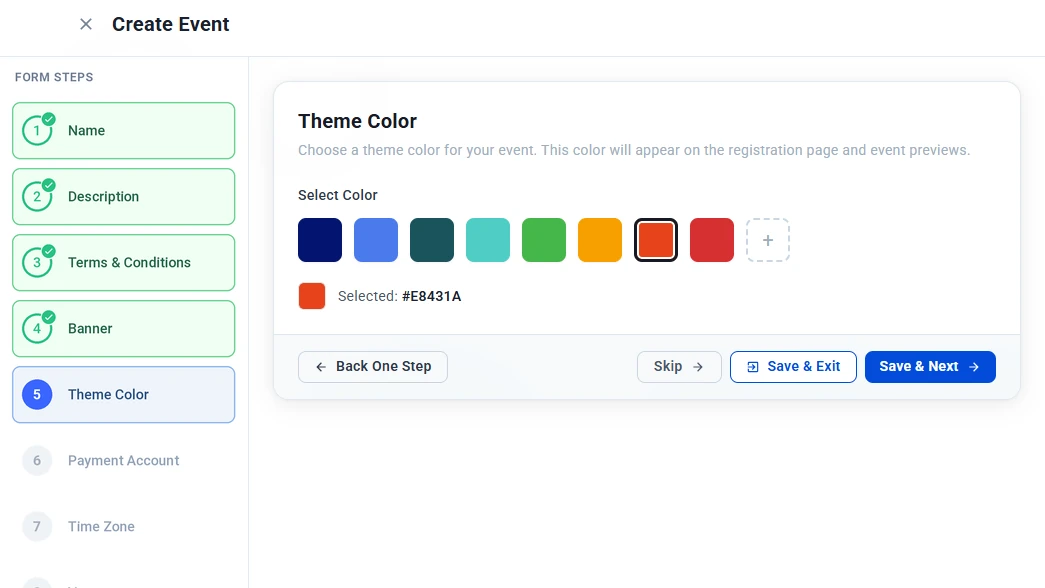This screenshot has width=1045, height=588.
Task: Click the hex value #E8431A
Action: 431,296
